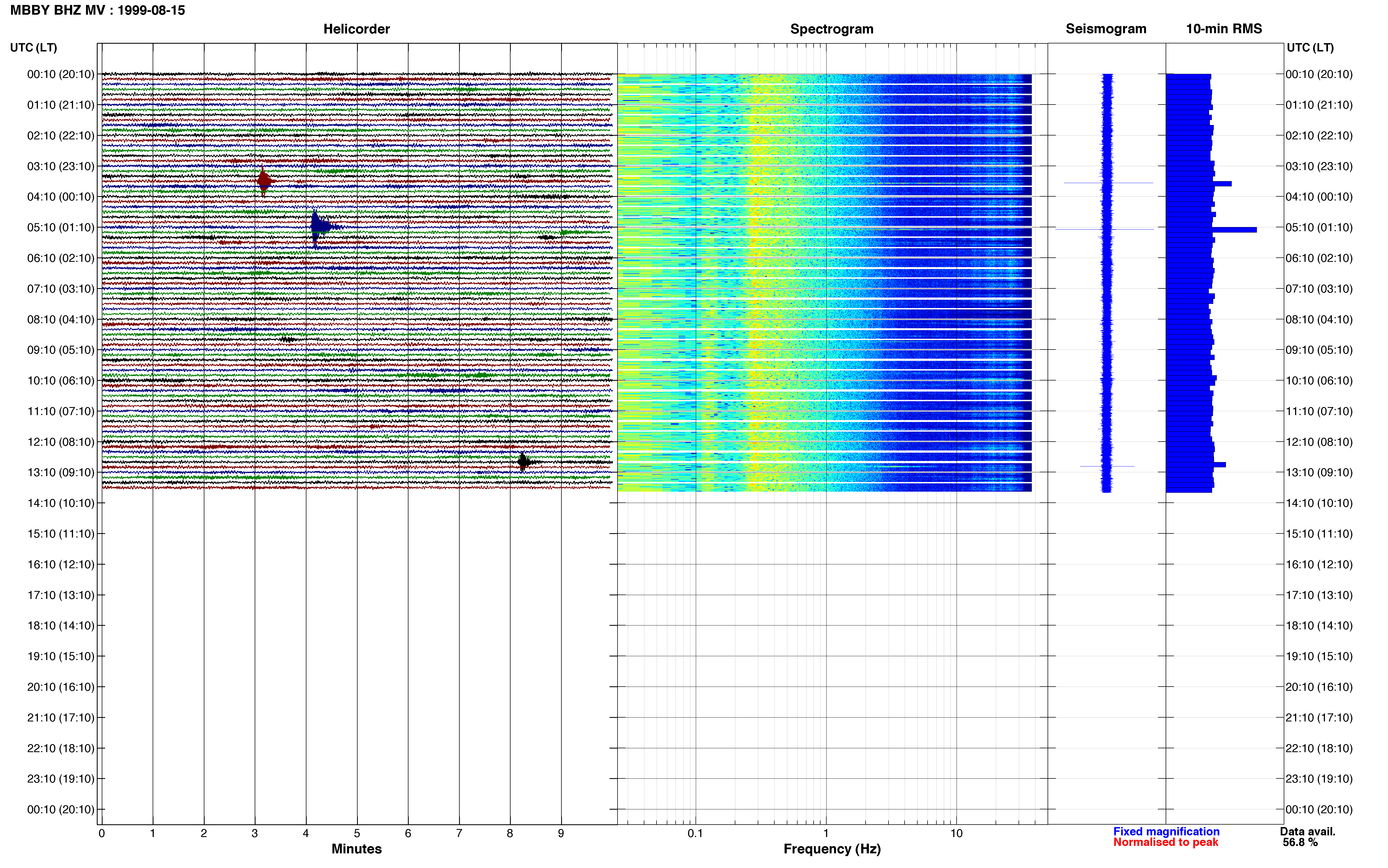Click the Seismogram column title
The image size is (1388, 868).
point(1106,29)
